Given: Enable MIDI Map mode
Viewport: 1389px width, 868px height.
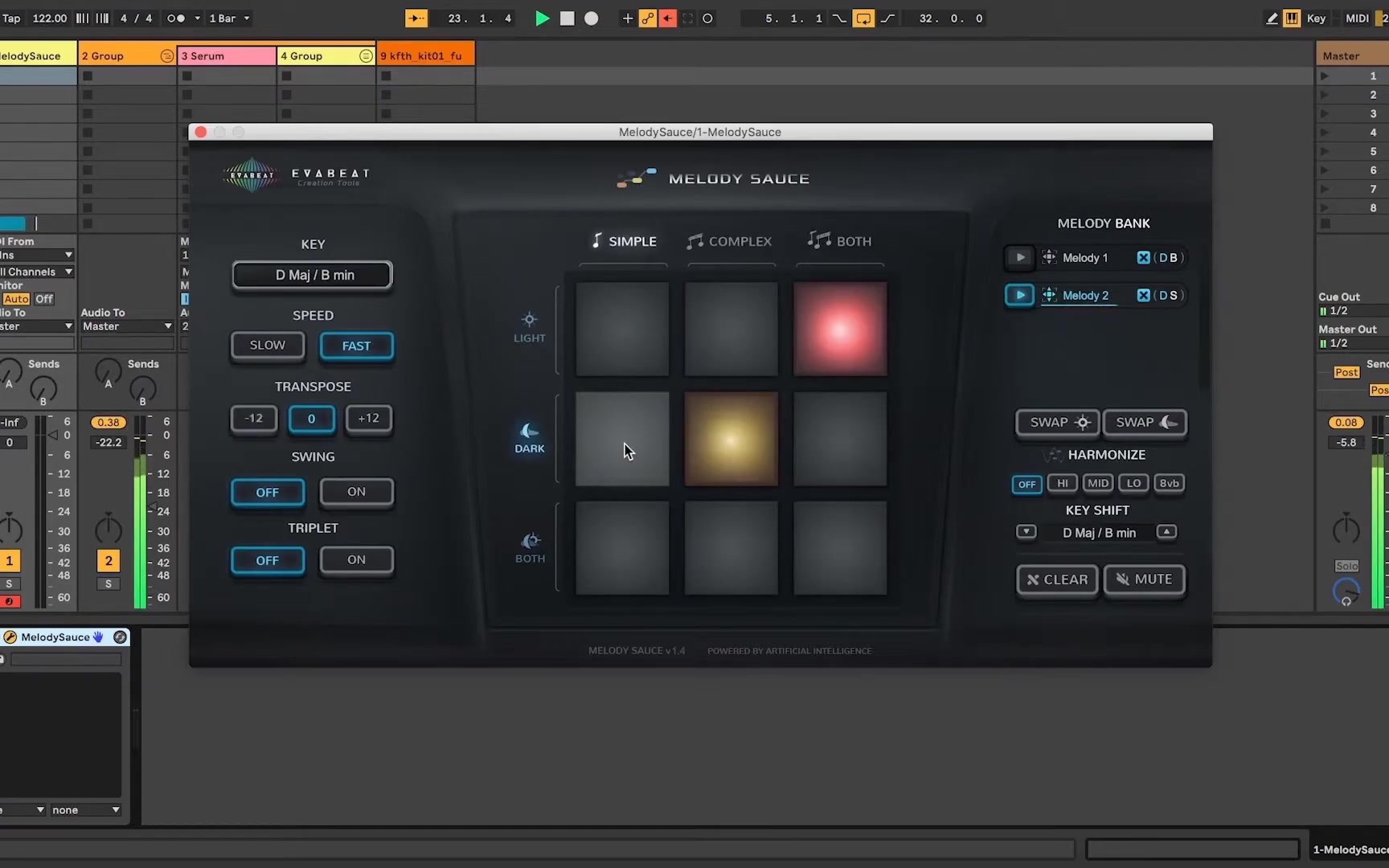Looking at the screenshot, I should [1358, 18].
